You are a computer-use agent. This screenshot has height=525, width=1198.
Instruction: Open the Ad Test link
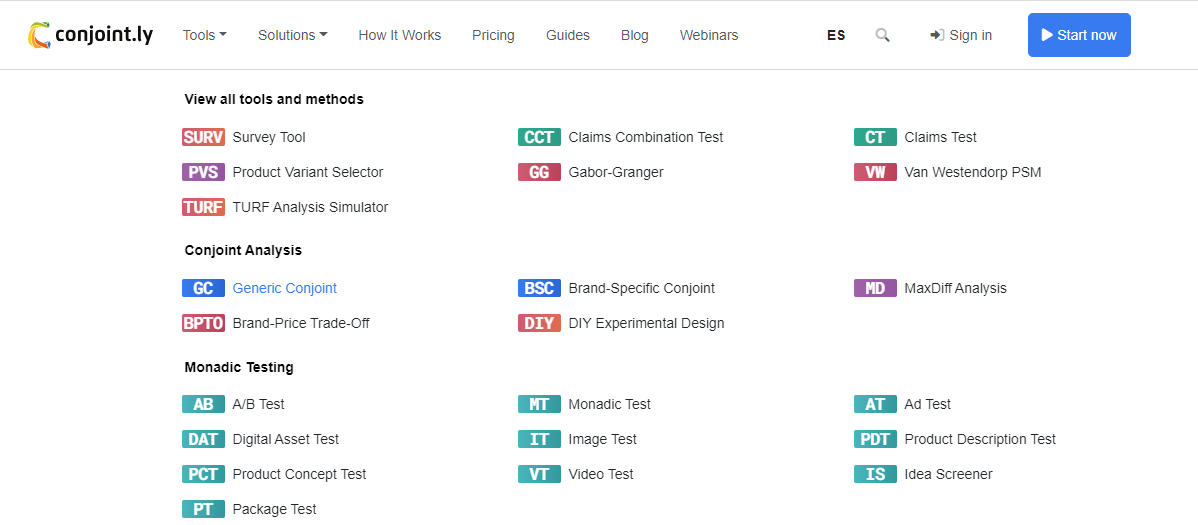pyautogui.click(x=928, y=404)
